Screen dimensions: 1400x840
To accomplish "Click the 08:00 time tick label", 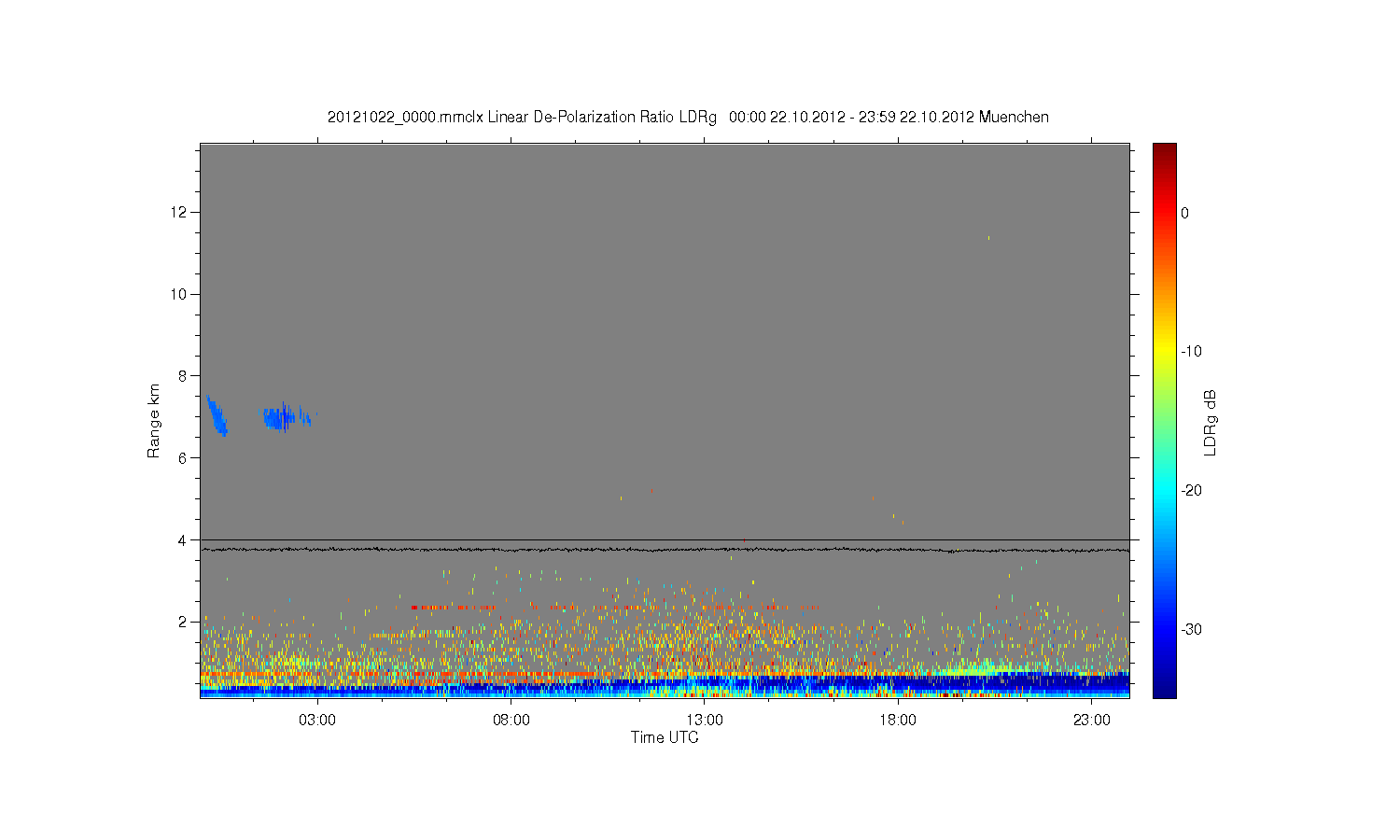I will click(511, 721).
